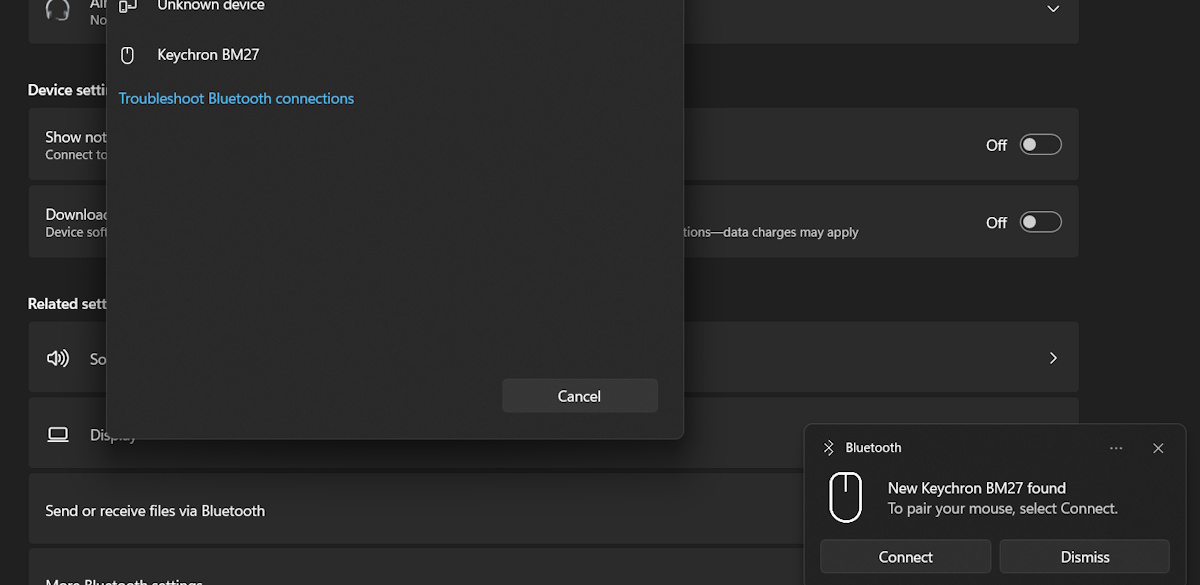The height and width of the screenshot is (585, 1200).
Task: Dismiss the Bluetooth notification
Action: 1085,557
